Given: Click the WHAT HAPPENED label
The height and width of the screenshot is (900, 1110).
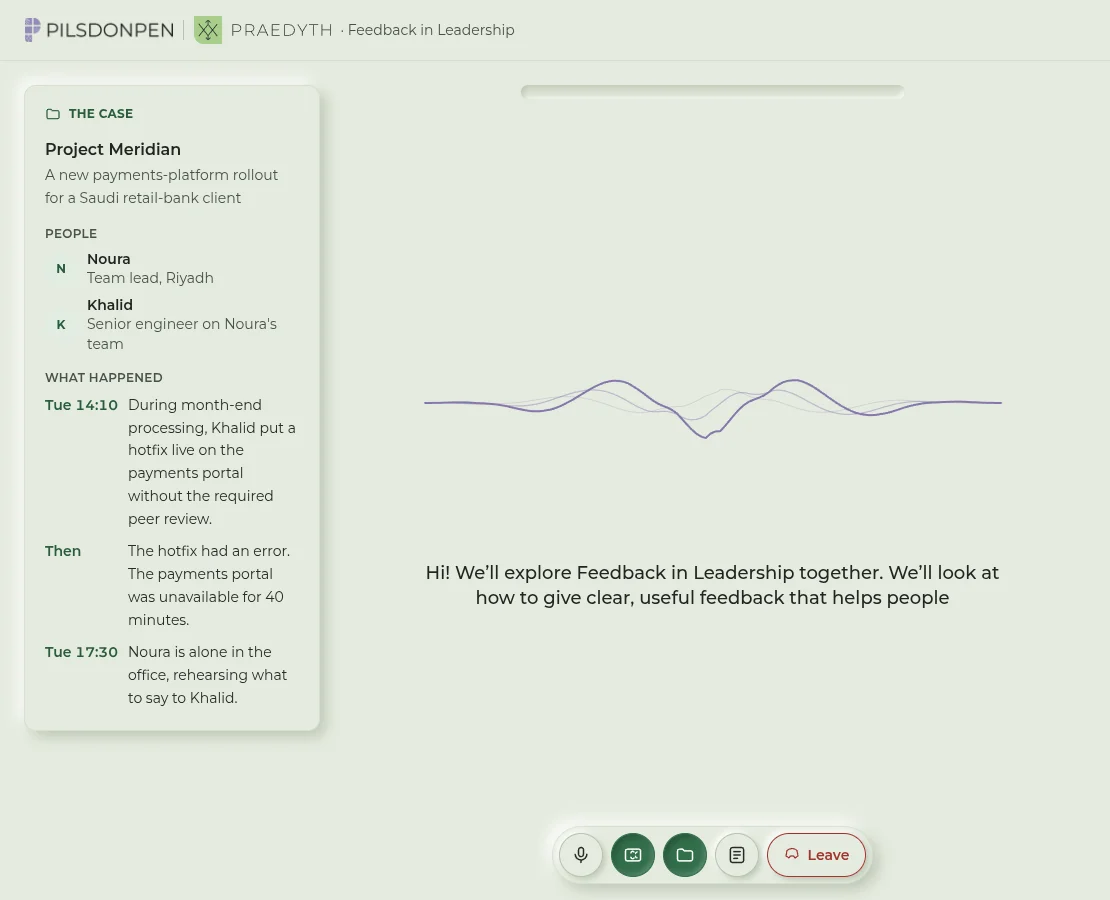Looking at the screenshot, I should (104, 377).
